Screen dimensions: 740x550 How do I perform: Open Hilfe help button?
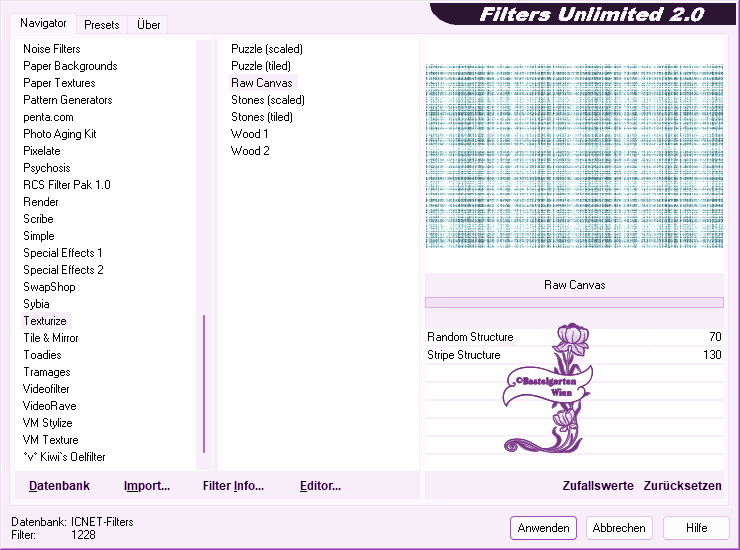pyautogui.click(x=696, y=528)
